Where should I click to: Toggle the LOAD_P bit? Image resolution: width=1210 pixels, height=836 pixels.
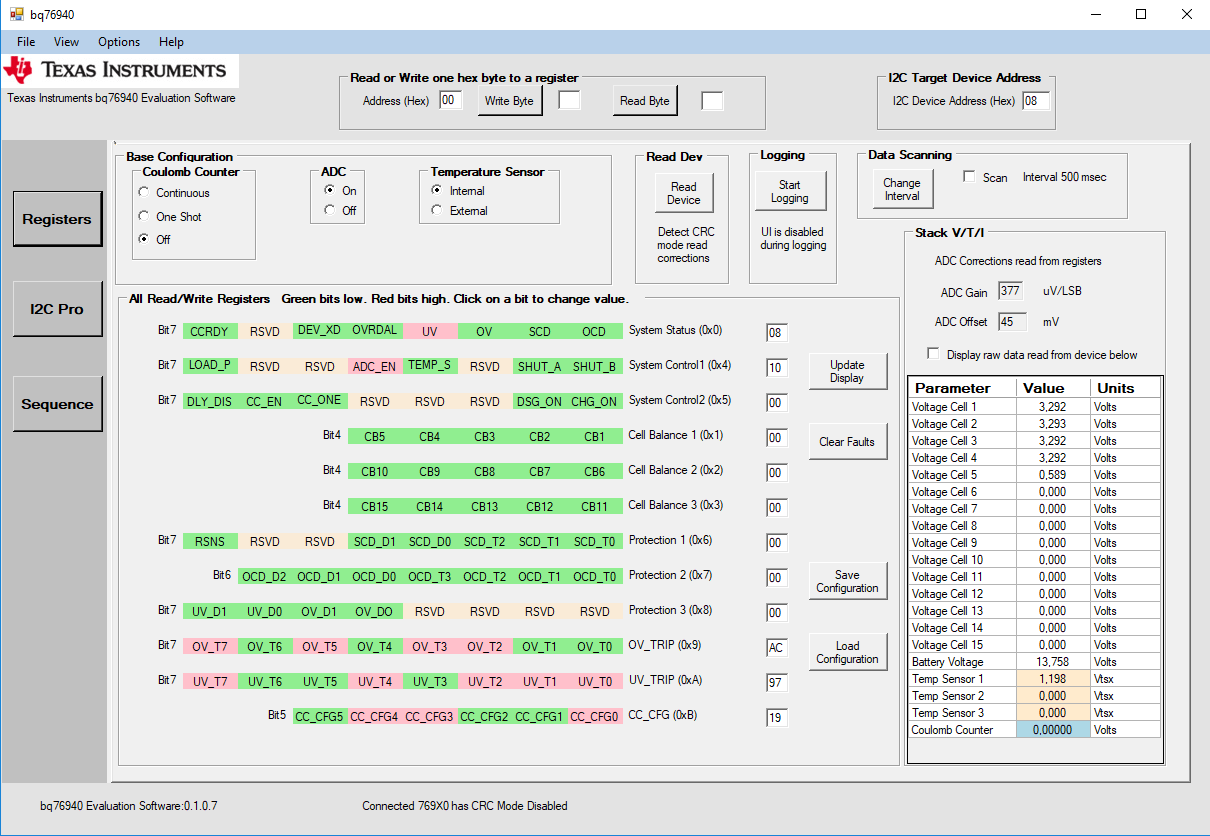210,365
